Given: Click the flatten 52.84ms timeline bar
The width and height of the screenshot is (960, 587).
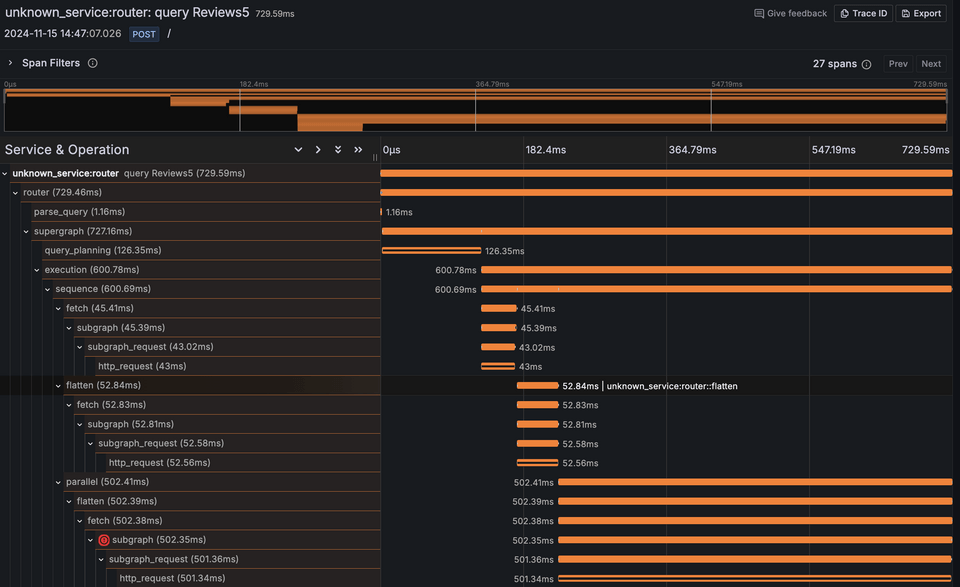Looking at the screenshot, I should (x=538, y=386).
